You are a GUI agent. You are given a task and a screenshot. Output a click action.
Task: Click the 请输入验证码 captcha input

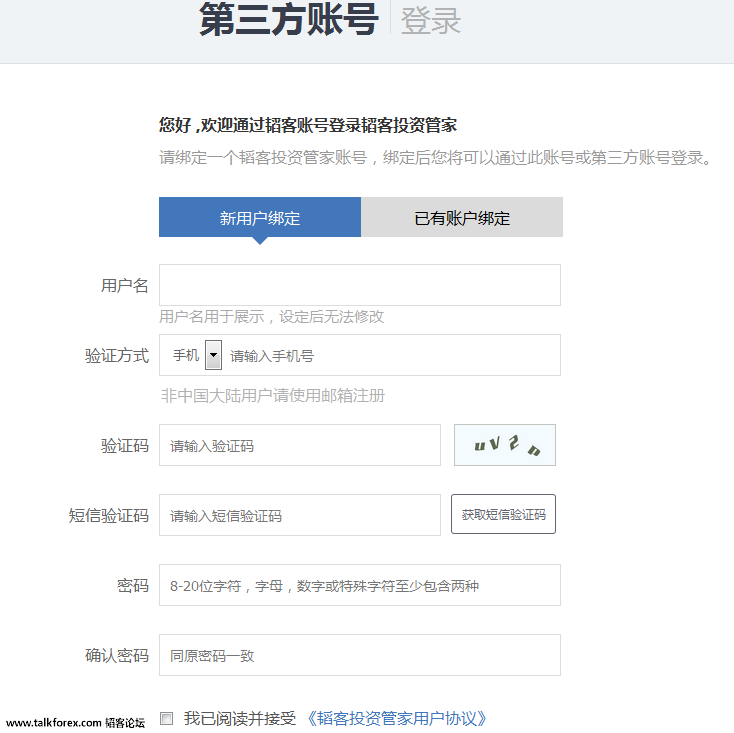point(300,445)
